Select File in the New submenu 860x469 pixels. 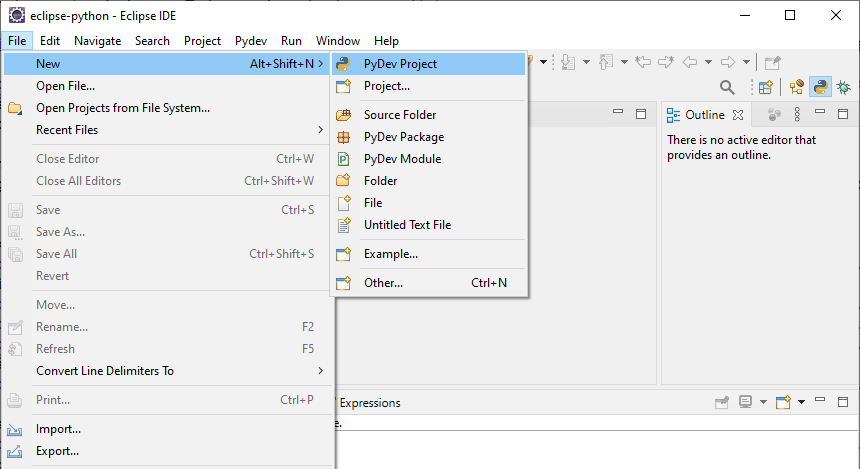pos(428,202)
